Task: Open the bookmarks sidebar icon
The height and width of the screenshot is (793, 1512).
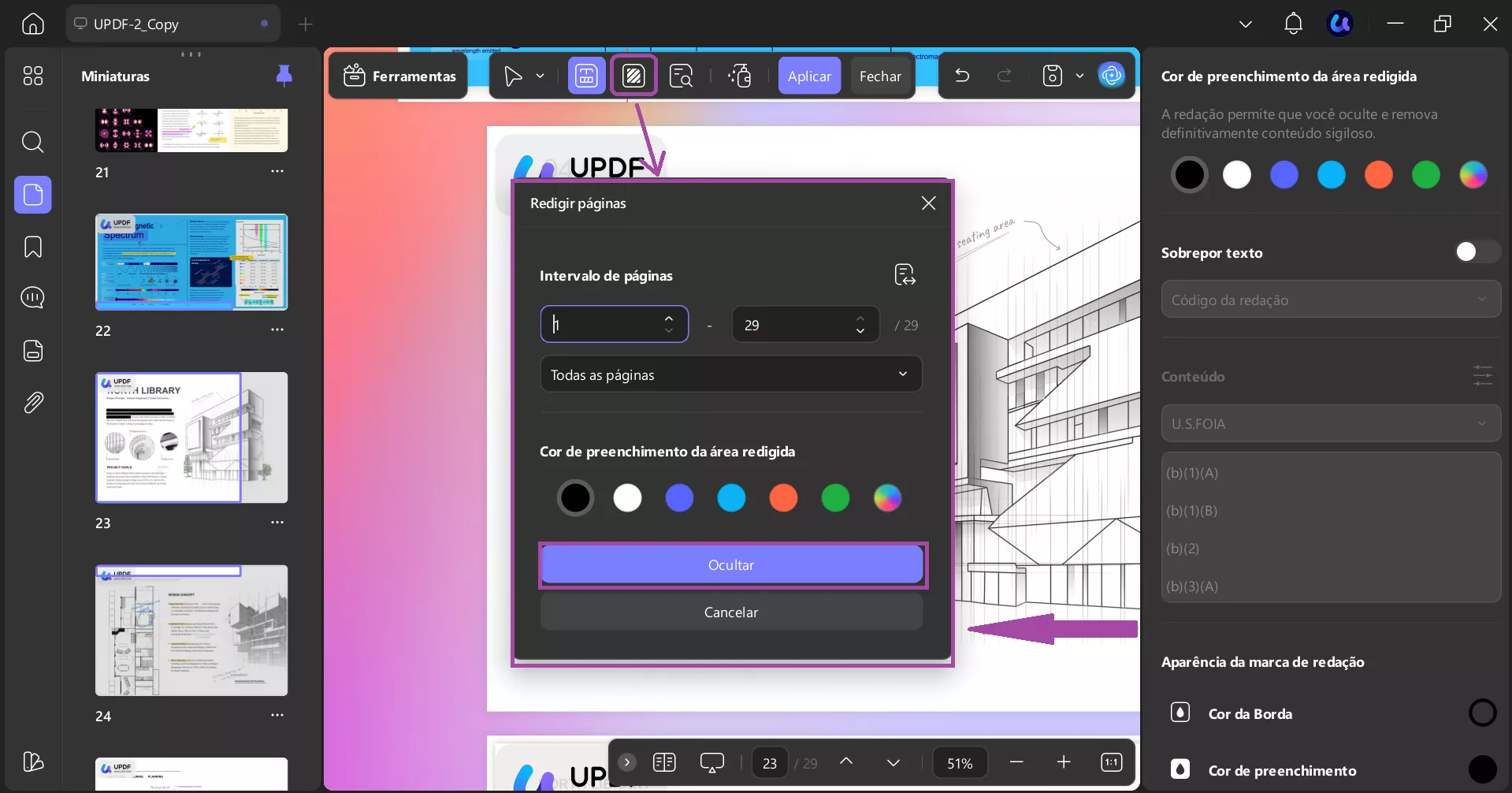Action: [33, 247]
